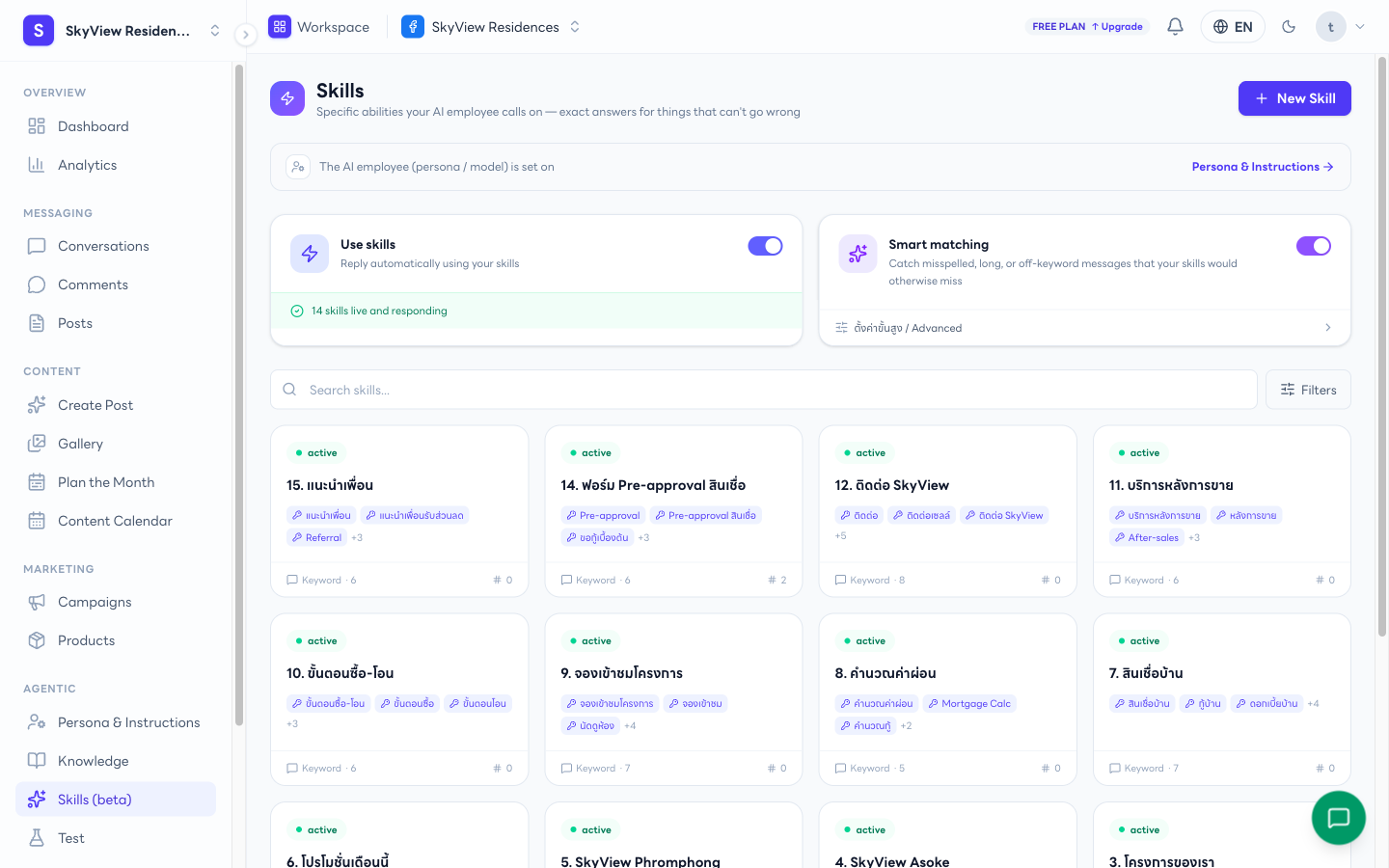The height and width of the screenshot is (868, 1389).
Task: Open the EN language selector
Action: click(x=1233, y=27)
